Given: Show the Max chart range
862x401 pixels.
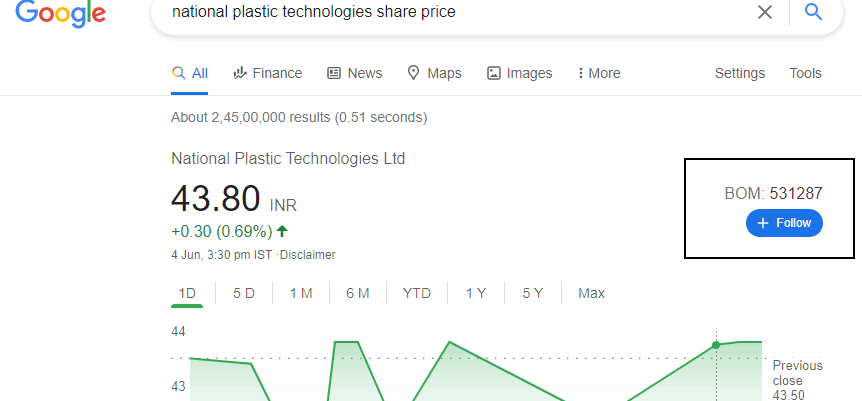Looking at the screenshot, I should point(592,293).
